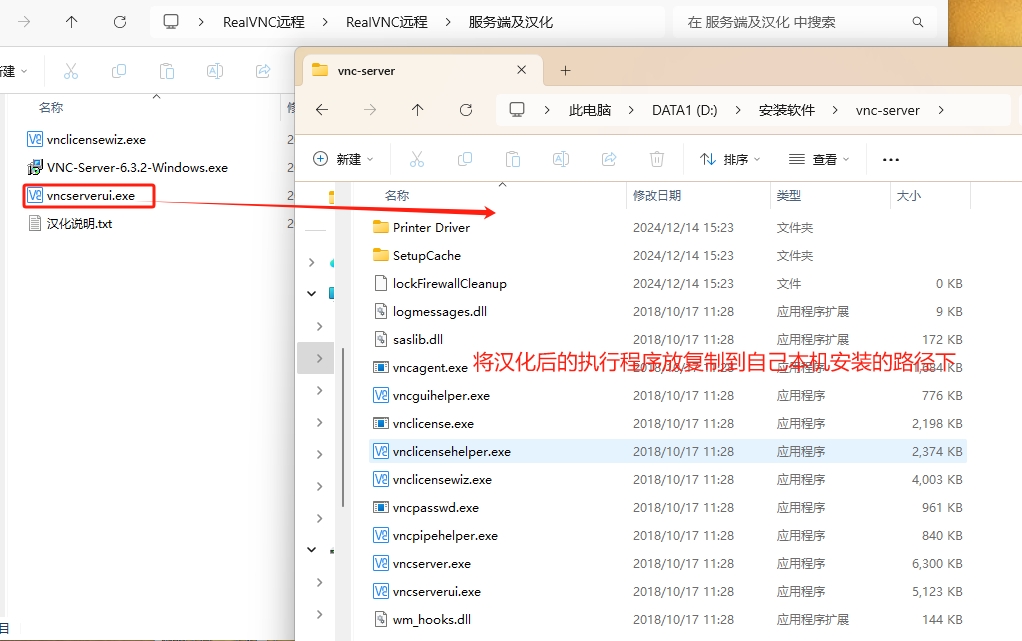The height and width of the screenshot is (641, 1022).
Task: Click the Paste icon in vnc-server toolbar
Action: pos(513,159)
